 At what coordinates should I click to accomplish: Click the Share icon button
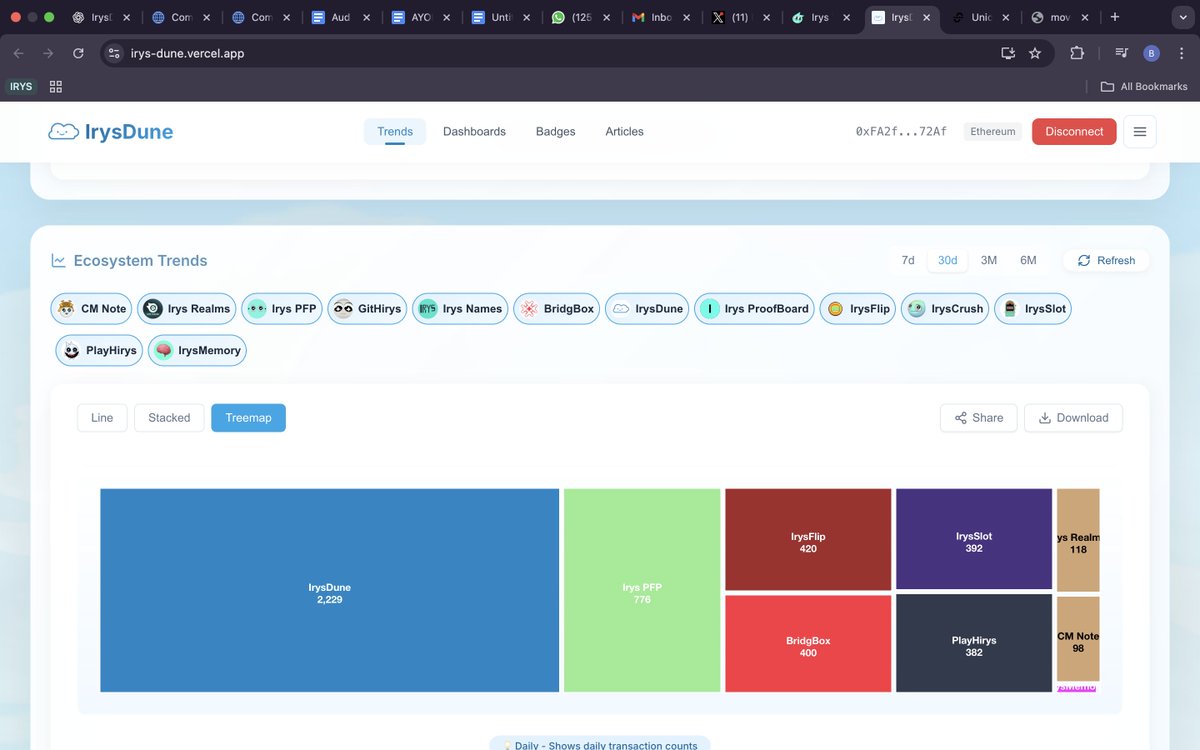coord(979,418)
